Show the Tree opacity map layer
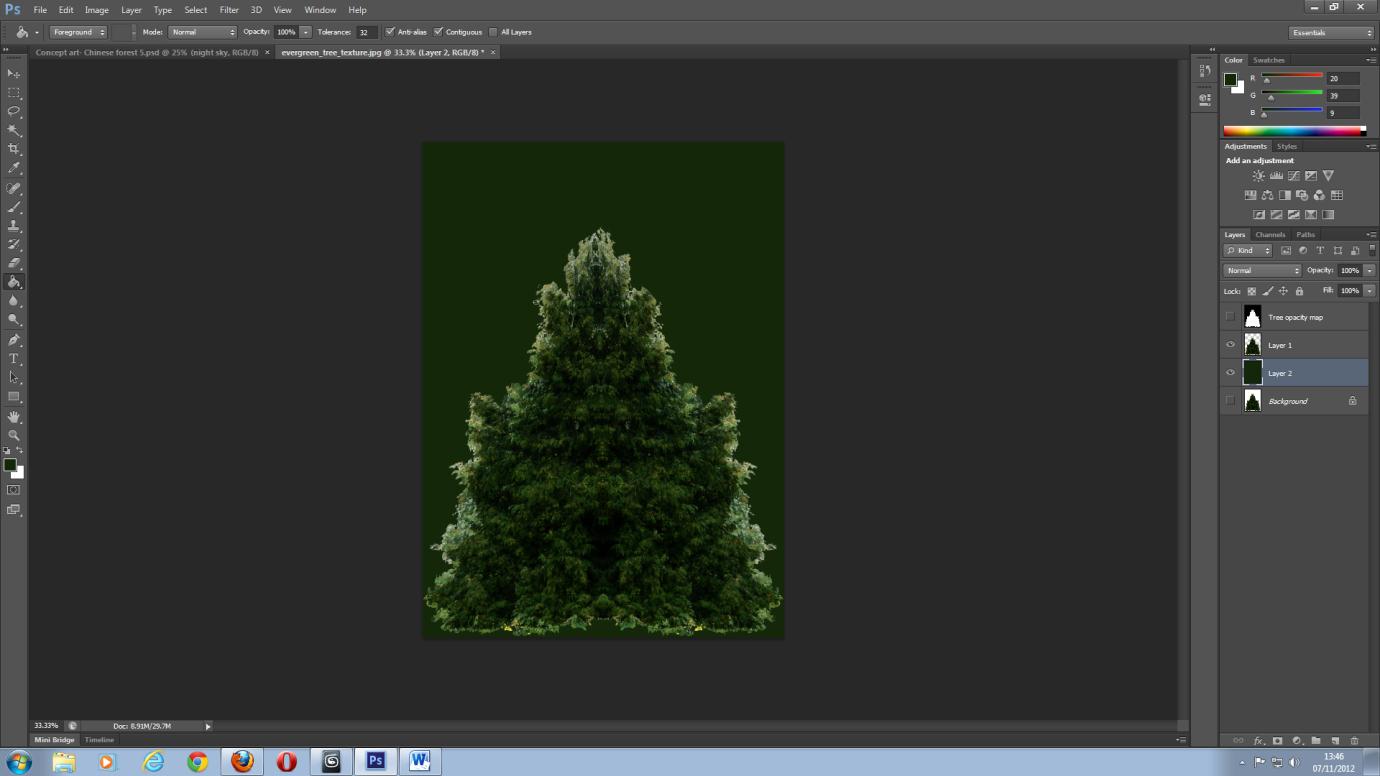This screenshot has height=776, width=1380. (x=1230, y=317)
